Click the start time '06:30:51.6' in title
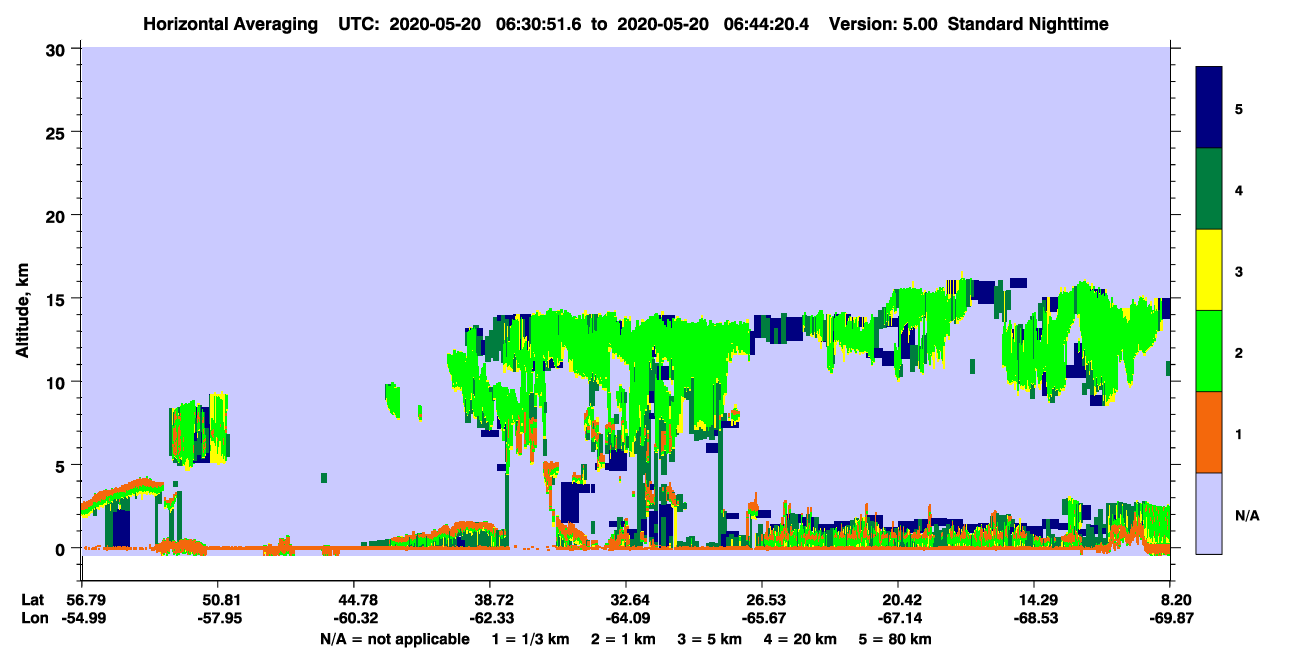This screenshot has height=667, width=1300. pyautogui.click(x=540, y=24)
